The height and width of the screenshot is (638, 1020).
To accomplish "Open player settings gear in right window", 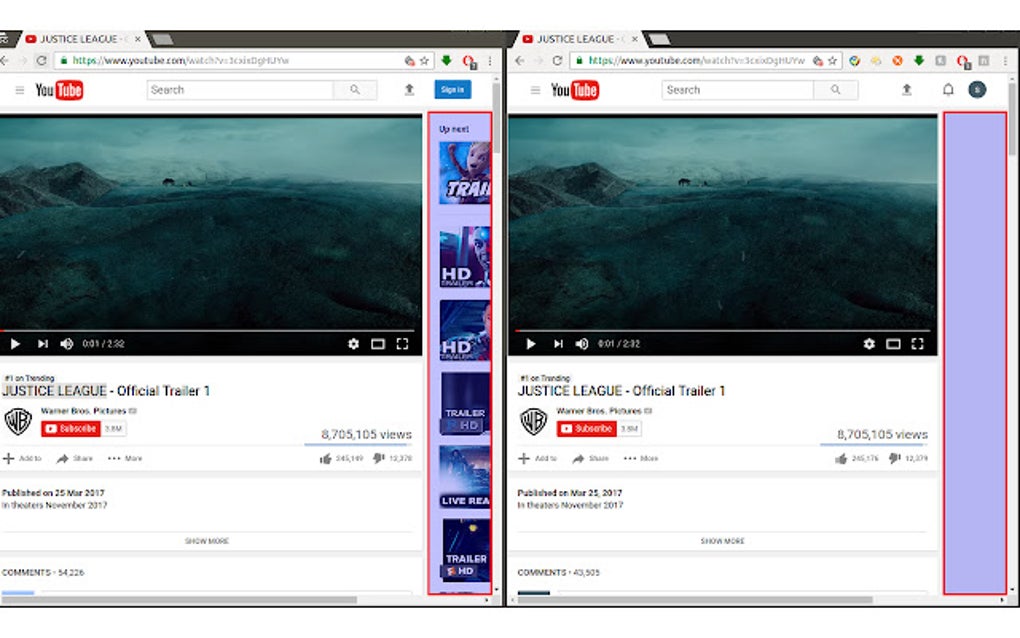I will 869,344.
